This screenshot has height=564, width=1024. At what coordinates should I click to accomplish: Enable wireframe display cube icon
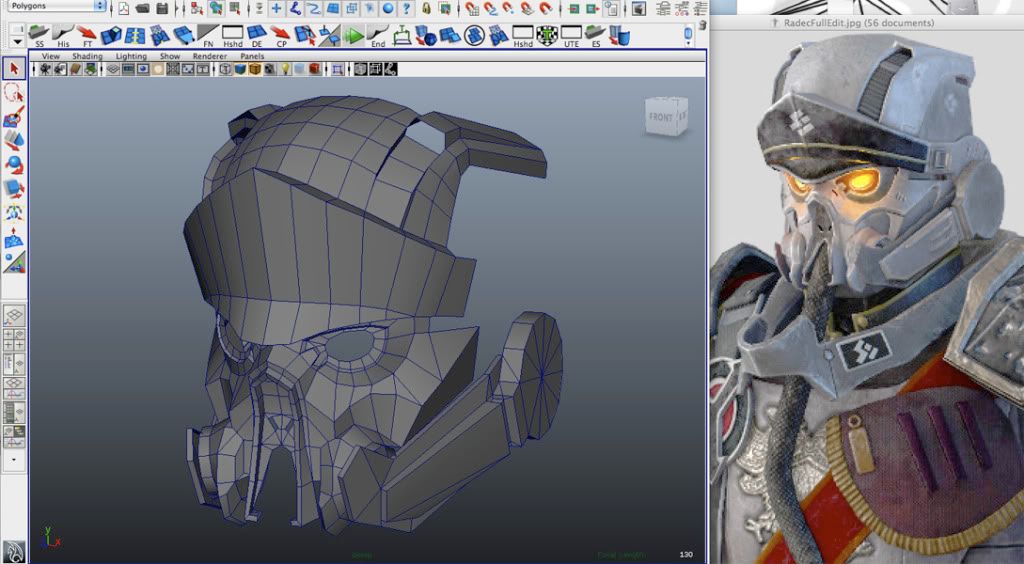(225, 69)
